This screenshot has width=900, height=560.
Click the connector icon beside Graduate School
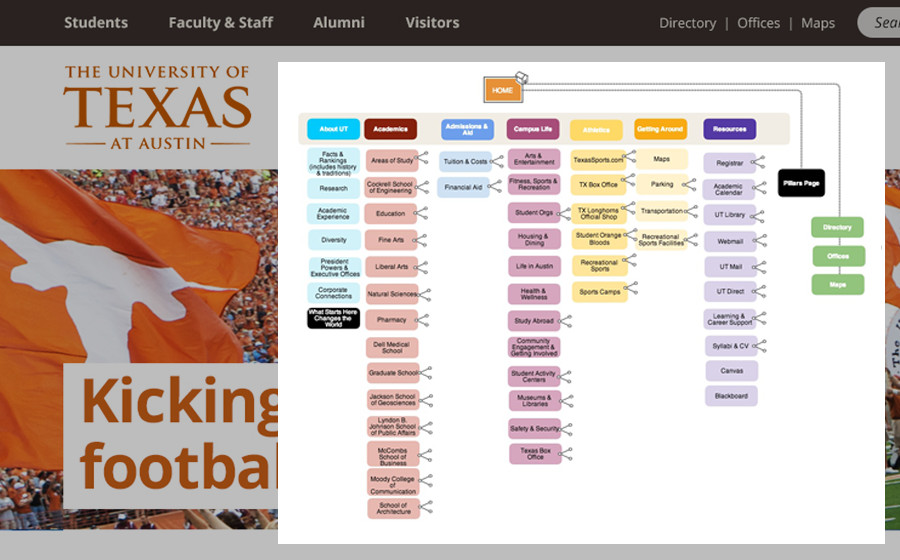[425, 372]
